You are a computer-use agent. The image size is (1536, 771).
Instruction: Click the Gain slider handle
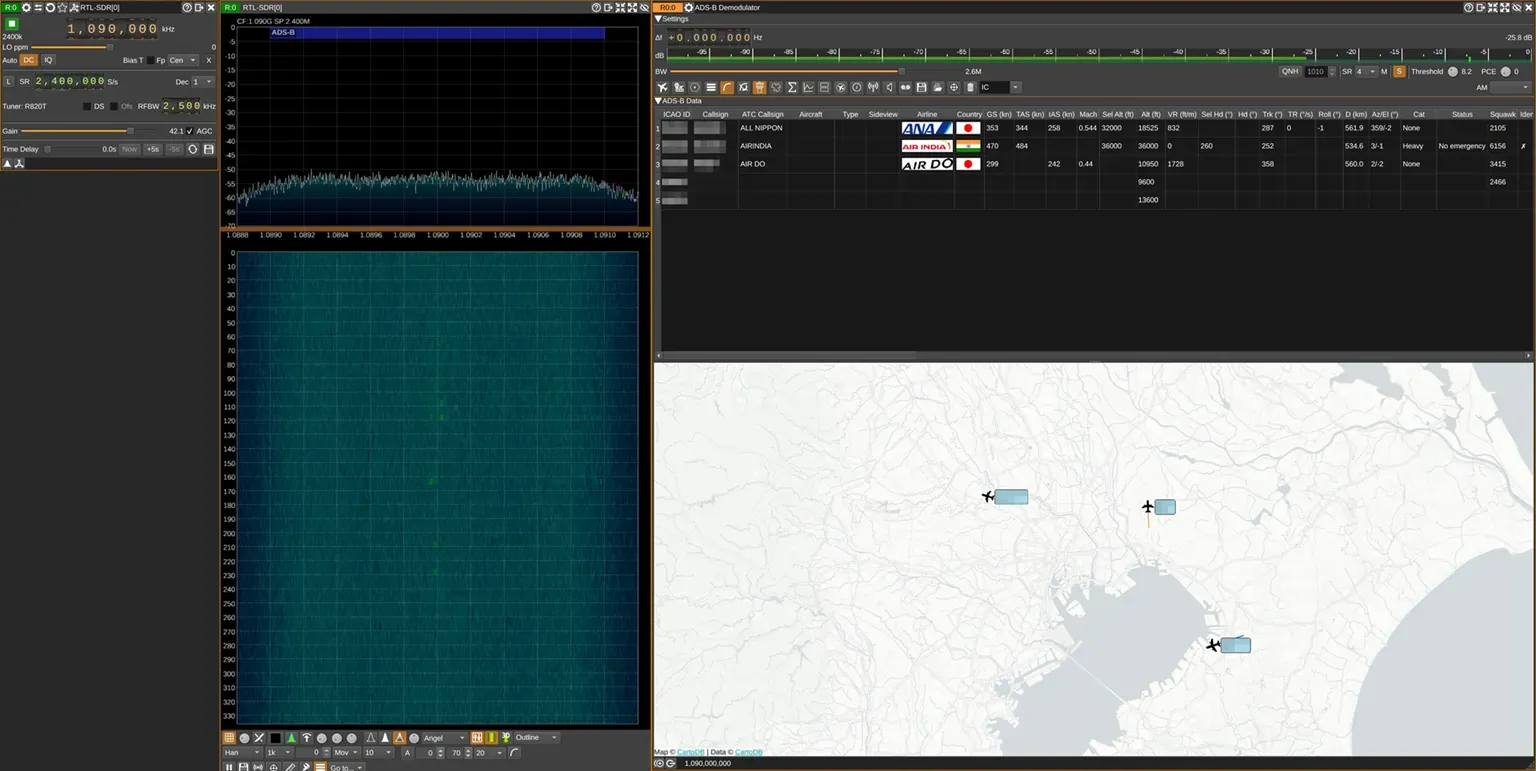click(130, 131)
